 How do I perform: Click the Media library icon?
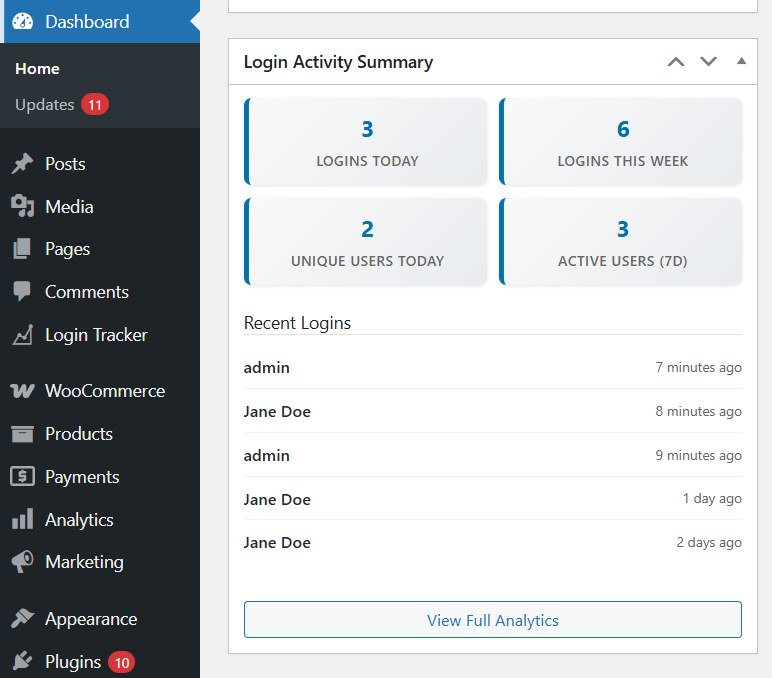point(22,207)
